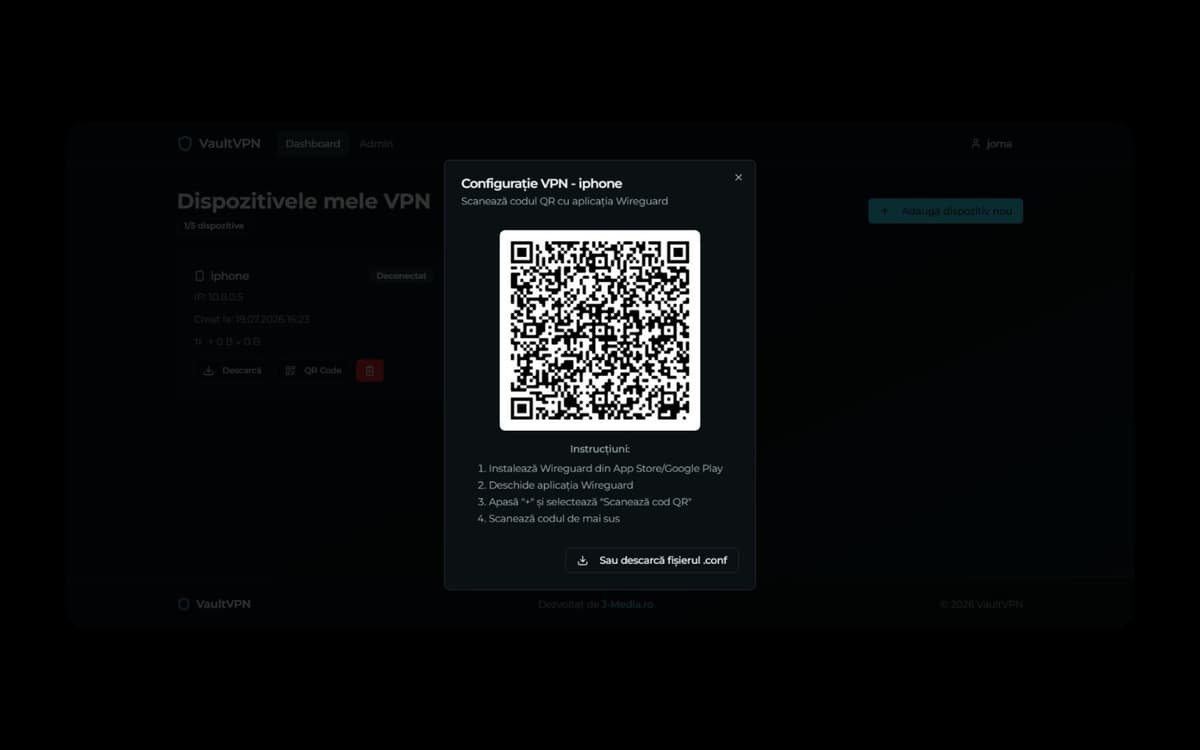
Task: Download the .conf file from the dialog
Action: coord(652,560)
